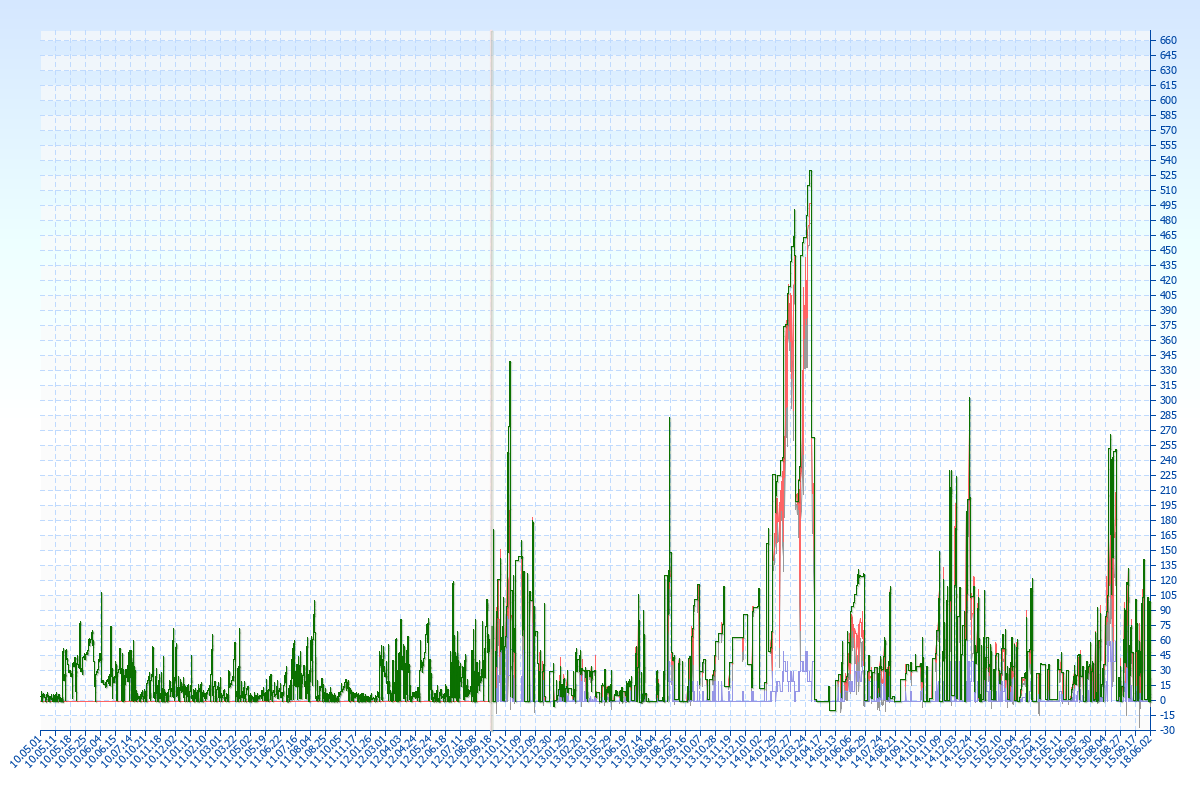This screenshot has width=1200, height=800.
Task: Click the 0 label on the value axis
Action: [1163, 700]
